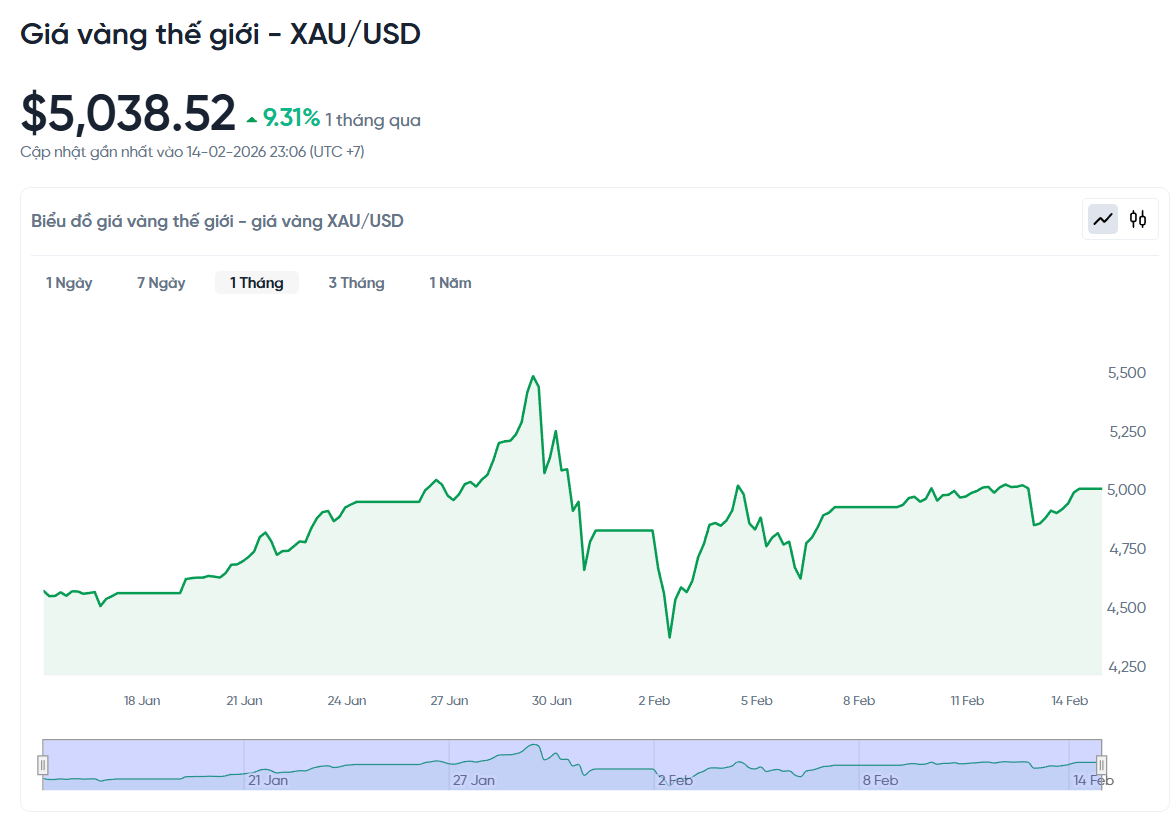Click the heading Giá vàng thế giới – XAU/USD
The width and height of the screenshot is (1171, 813).
point(221,33)
